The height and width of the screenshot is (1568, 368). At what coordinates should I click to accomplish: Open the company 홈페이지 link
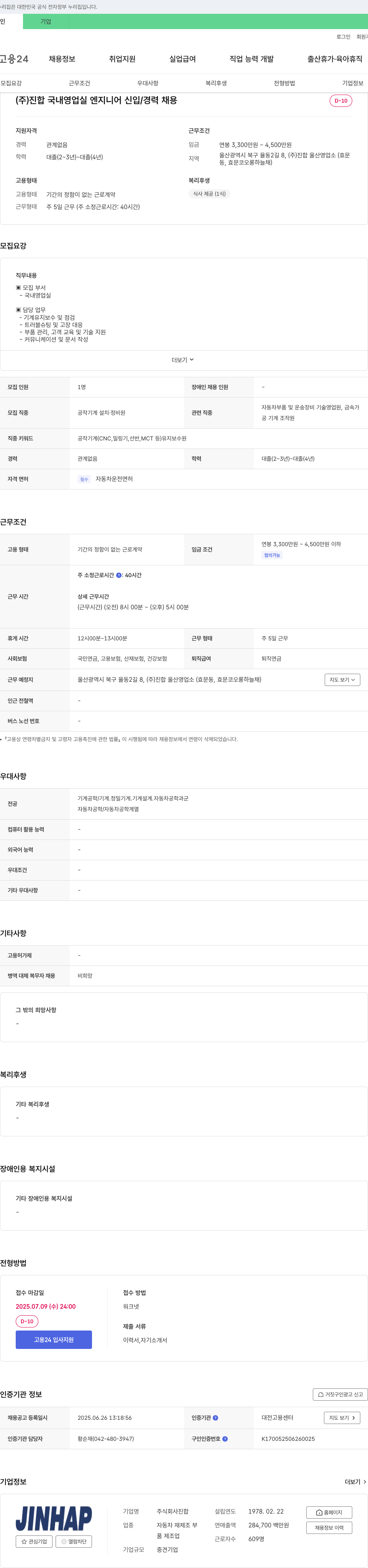(x=329, y=1512)
